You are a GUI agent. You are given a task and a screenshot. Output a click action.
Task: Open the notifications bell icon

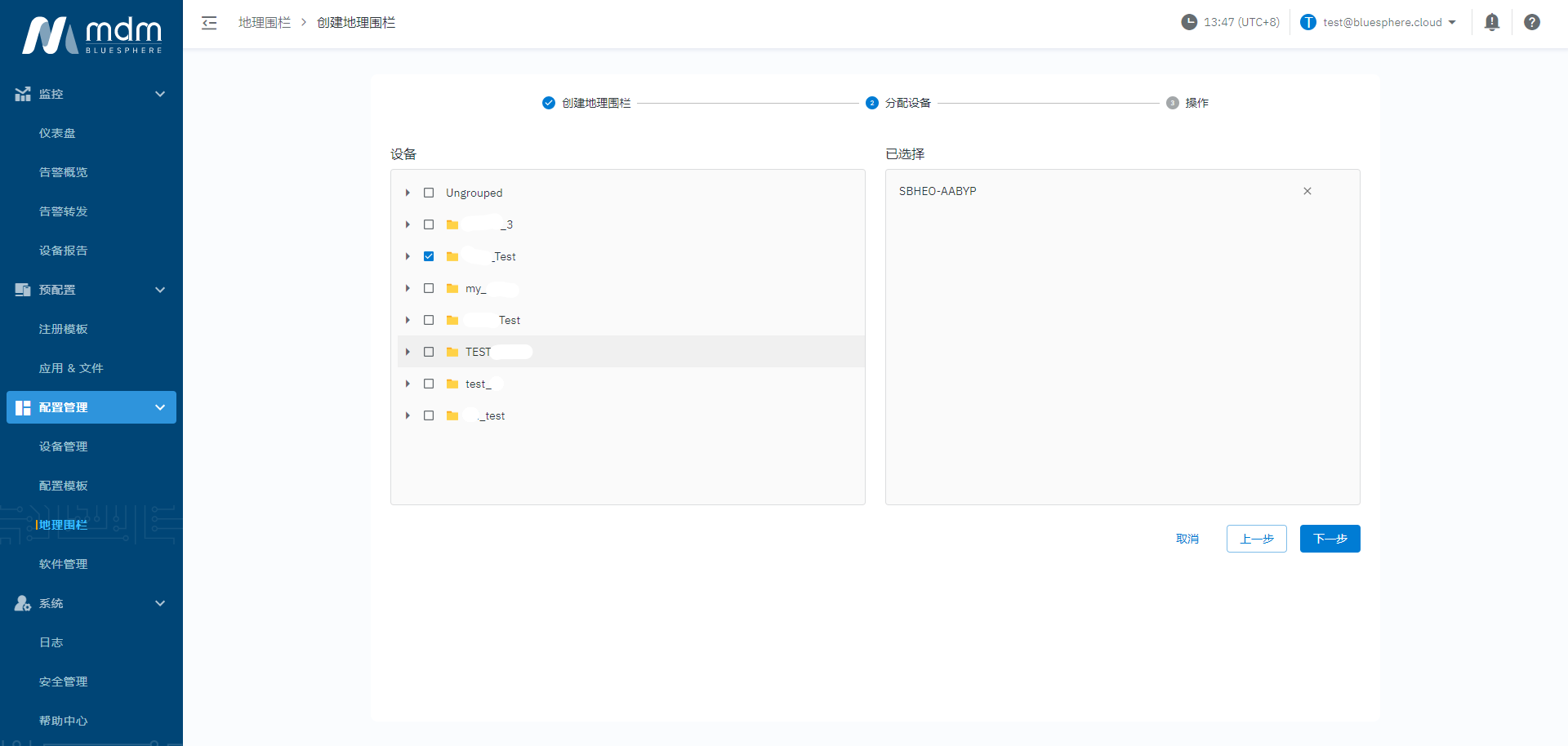coord(1491,22)
